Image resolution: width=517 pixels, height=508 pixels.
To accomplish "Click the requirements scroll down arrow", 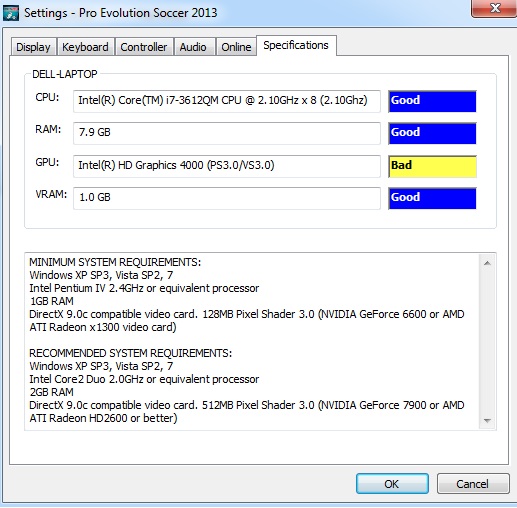I will [x=487, y=421].
